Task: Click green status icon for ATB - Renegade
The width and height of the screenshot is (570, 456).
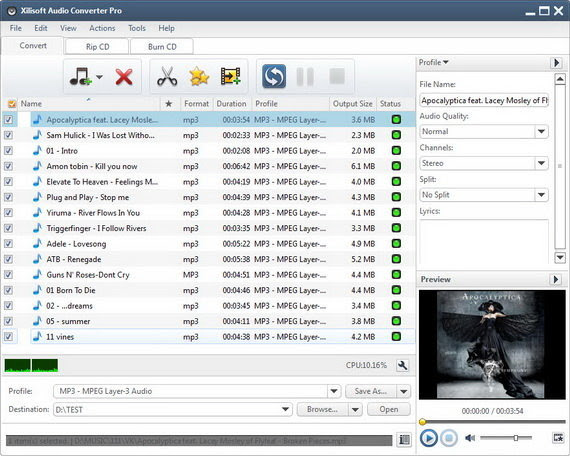Action: [x=396, y=259]
